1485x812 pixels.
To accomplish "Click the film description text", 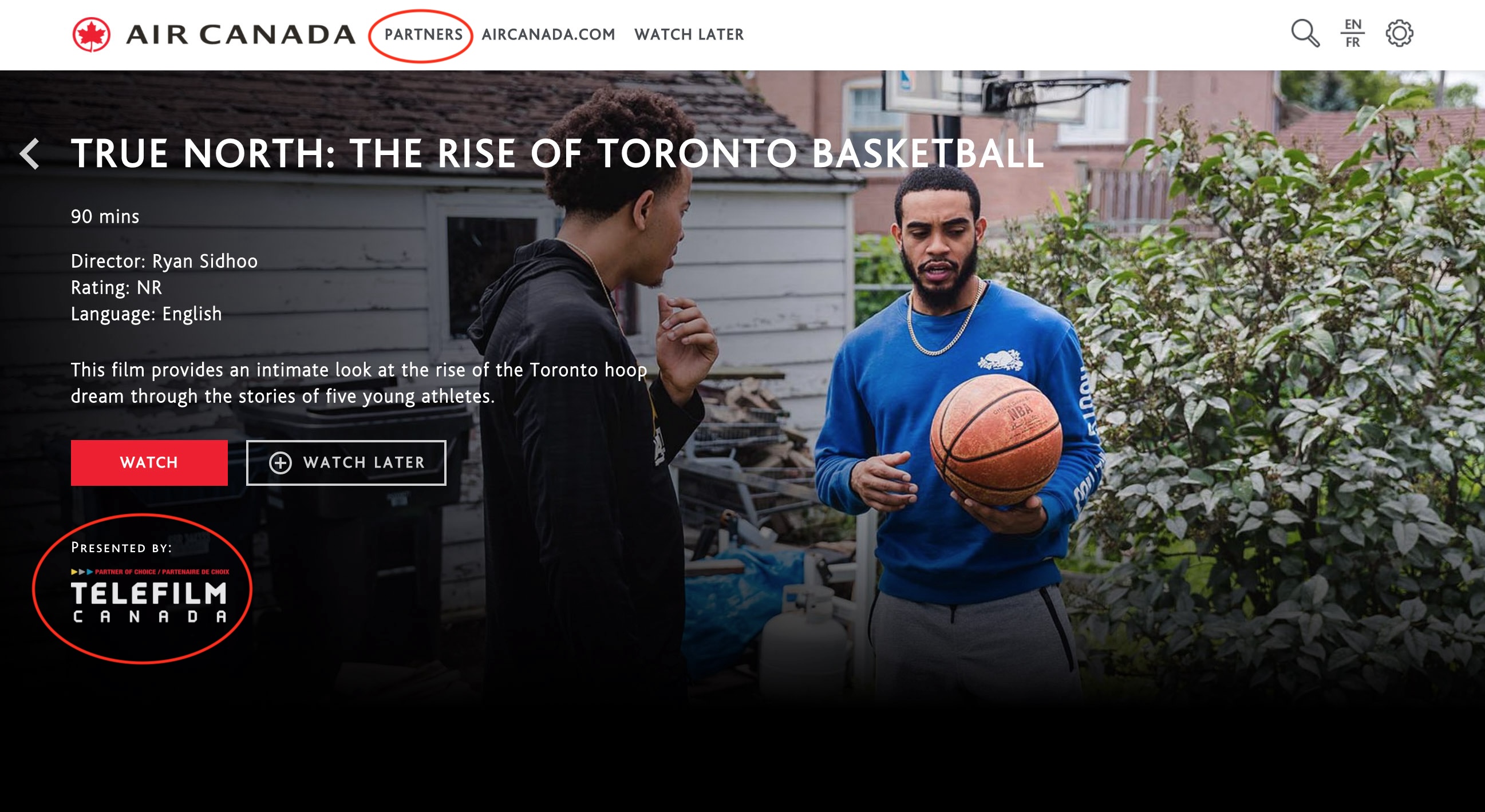I will tap(358, 383).
